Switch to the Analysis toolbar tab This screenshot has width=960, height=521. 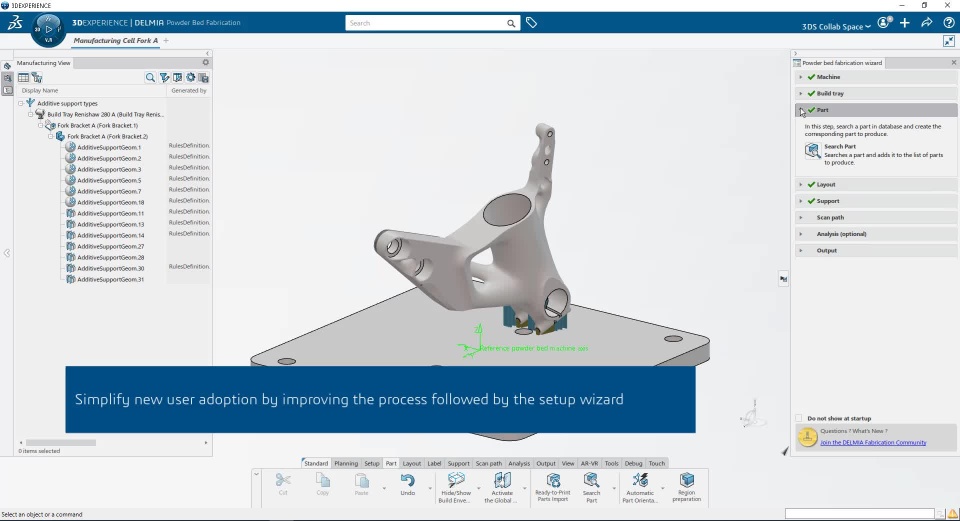[519, 463]
